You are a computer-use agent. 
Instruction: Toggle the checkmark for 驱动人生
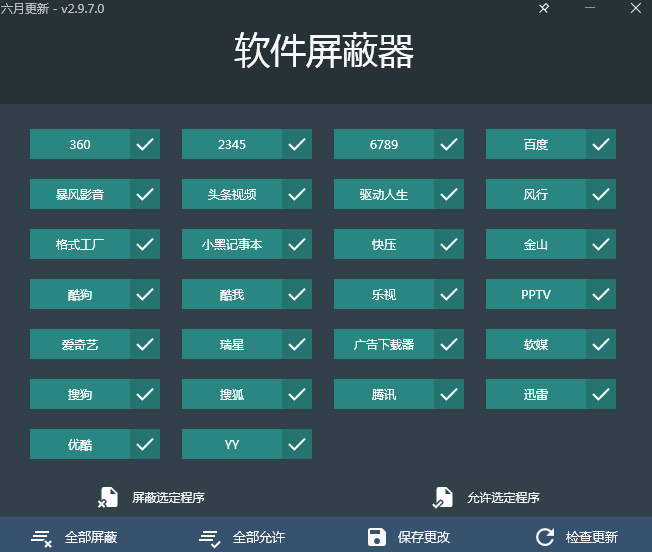tap(449, 194)
